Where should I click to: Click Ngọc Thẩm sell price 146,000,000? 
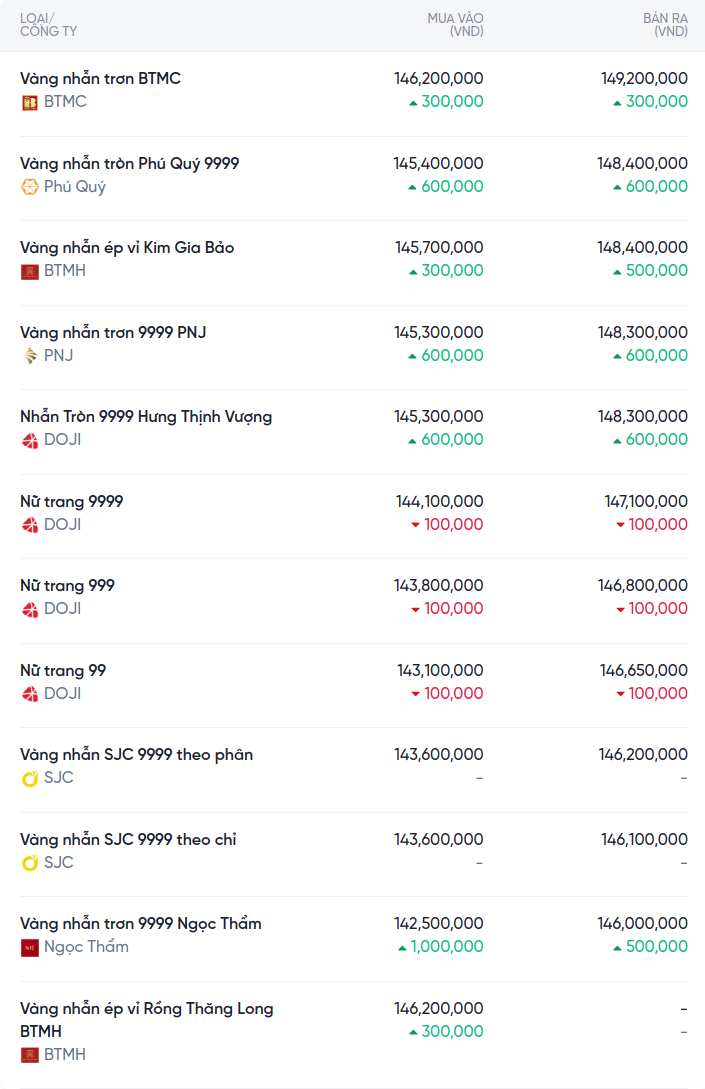point(642,923)
